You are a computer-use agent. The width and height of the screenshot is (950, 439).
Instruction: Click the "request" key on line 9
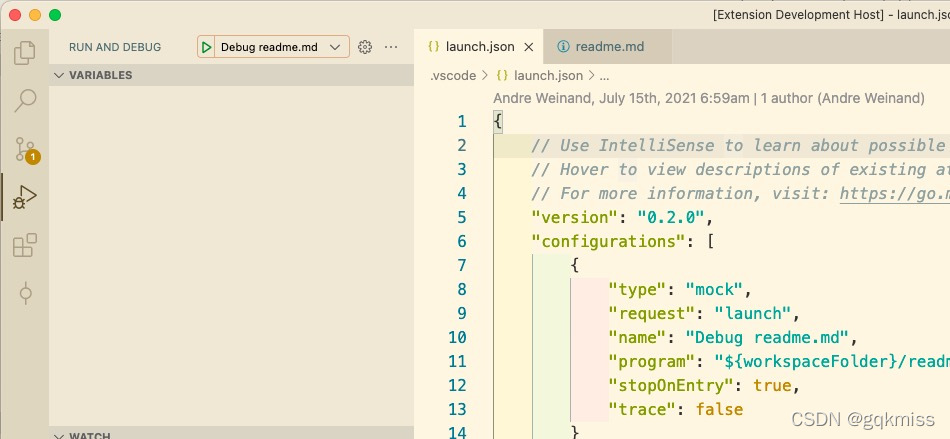pos(652,314)
